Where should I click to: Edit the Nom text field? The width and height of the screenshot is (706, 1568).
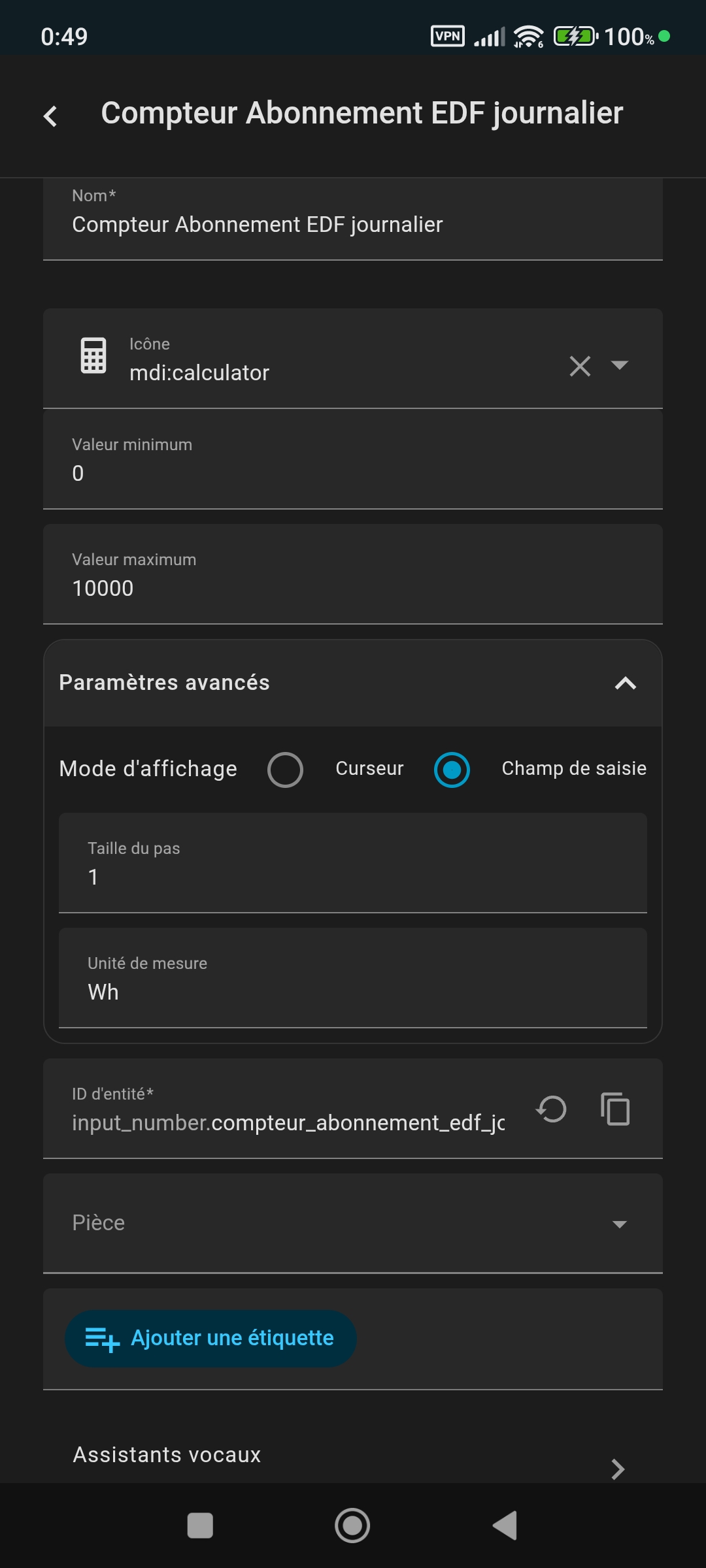(353, 224)
